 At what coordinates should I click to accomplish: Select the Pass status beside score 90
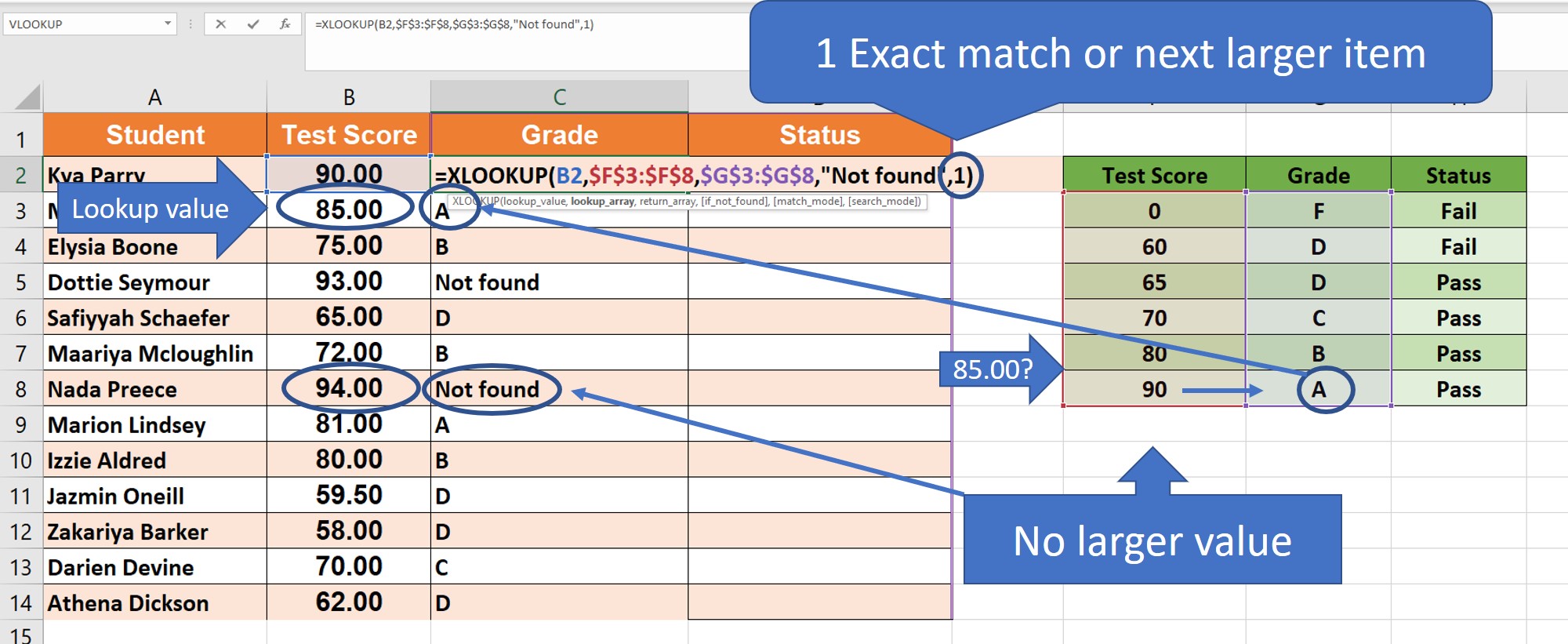tap(1458, 389)
